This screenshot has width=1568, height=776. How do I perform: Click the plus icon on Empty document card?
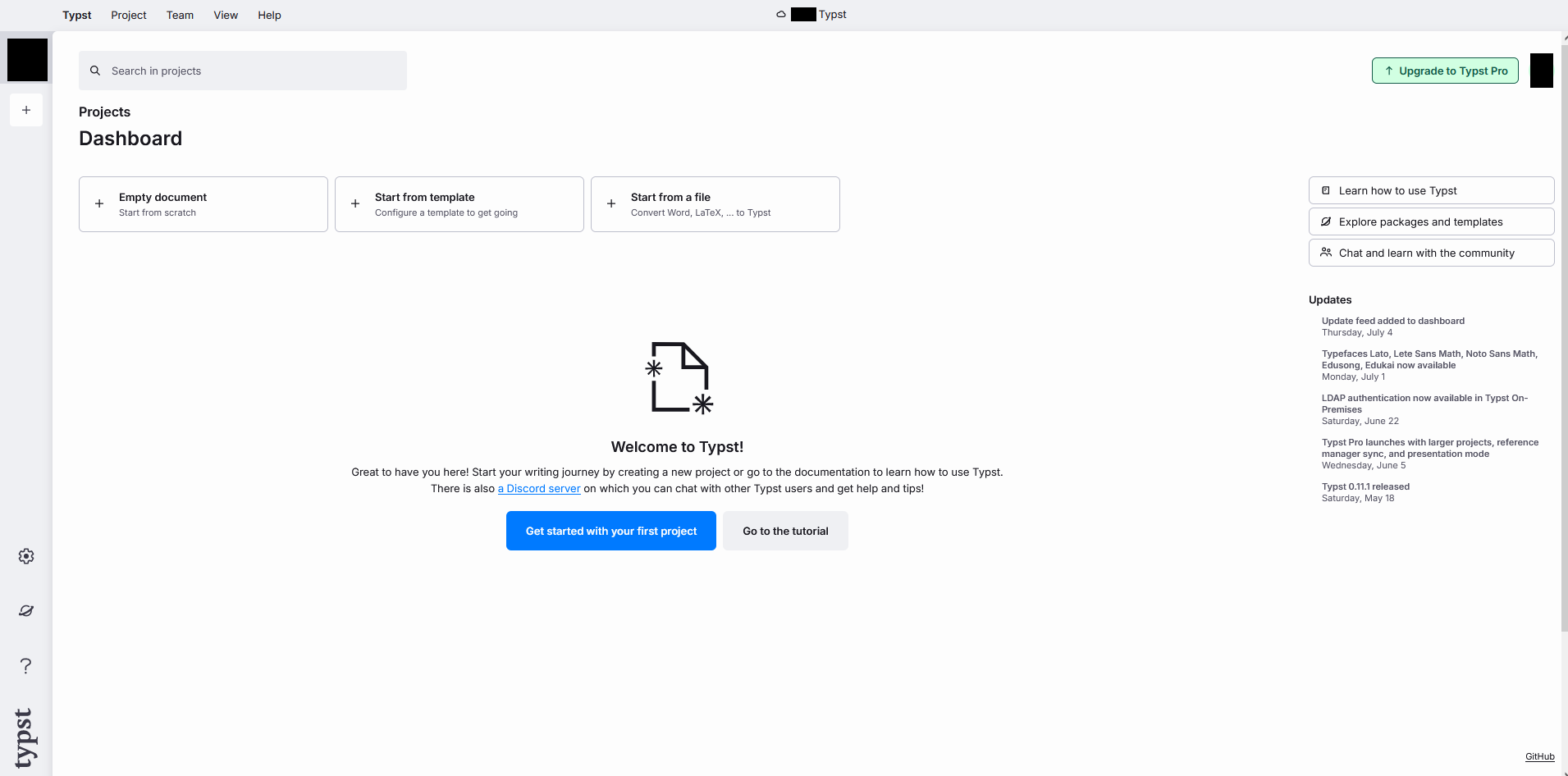[99, 203]
